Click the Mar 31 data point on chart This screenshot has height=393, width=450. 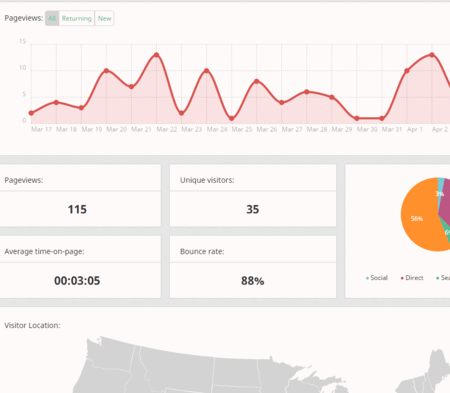tap(382, 118)
